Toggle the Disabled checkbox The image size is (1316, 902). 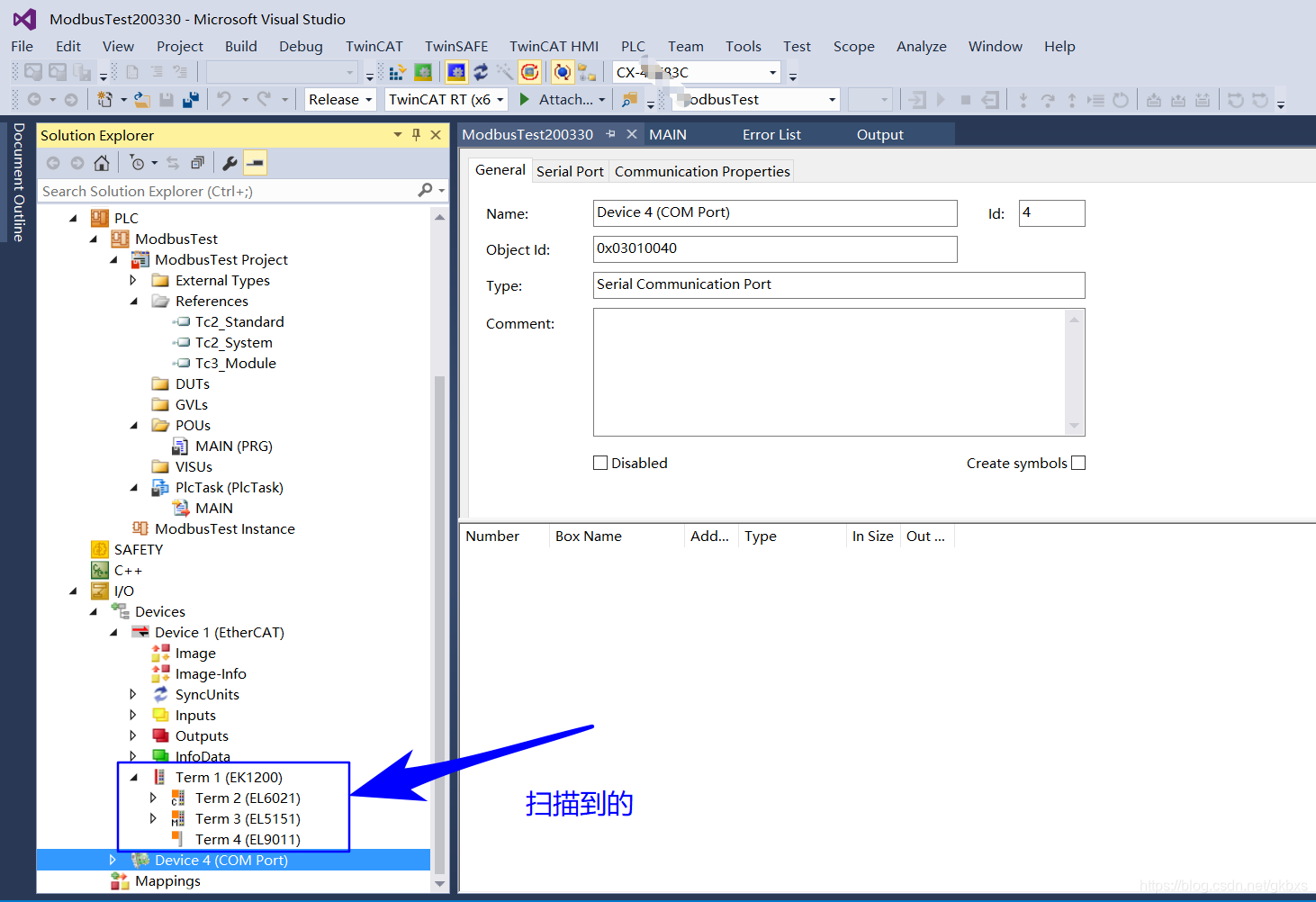600,463
